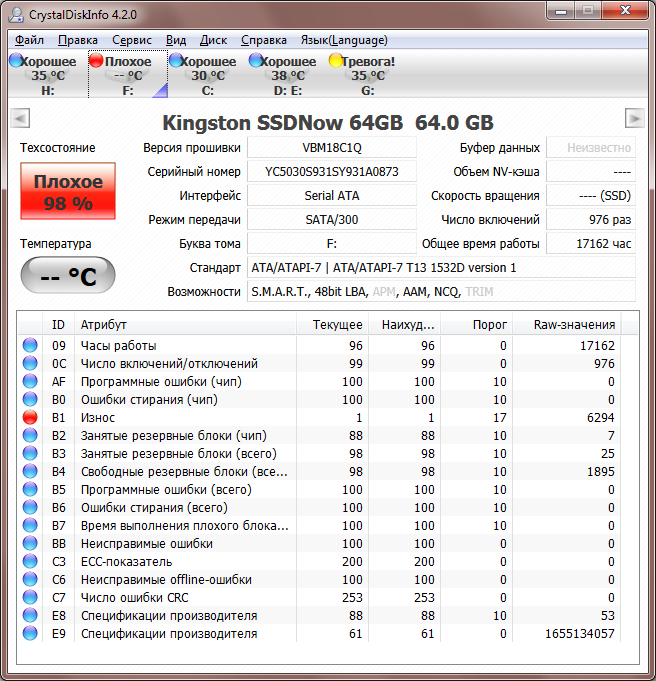Viewport: 656px width, 681px height.
Task: Select disk D: E: at 38 °C
Action: (288, 74)
